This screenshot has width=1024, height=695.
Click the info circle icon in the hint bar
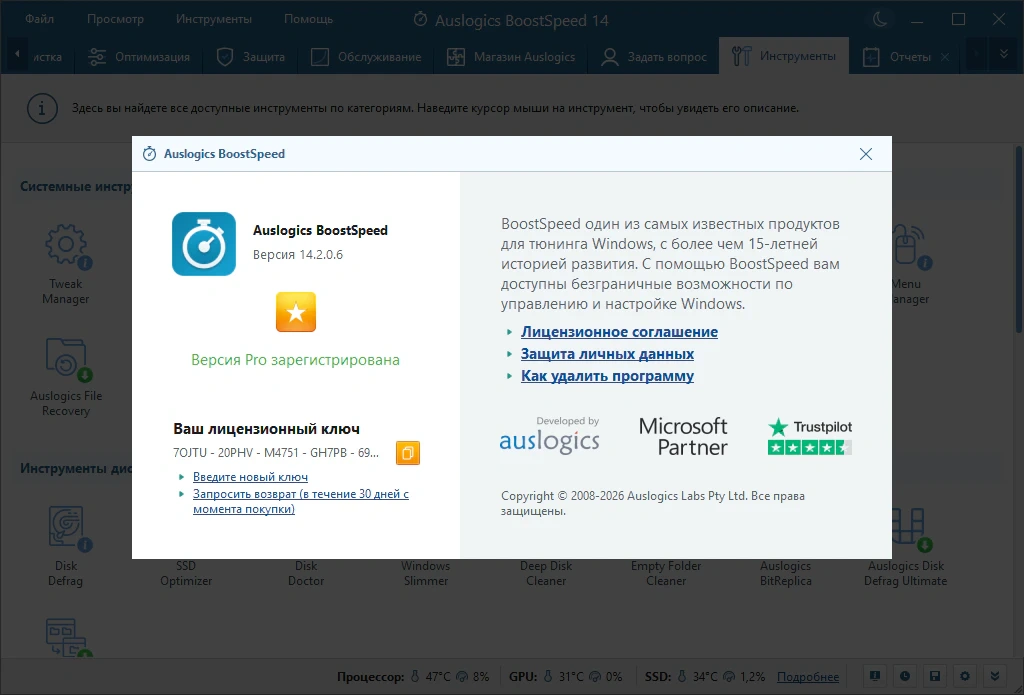pos(42,108)
